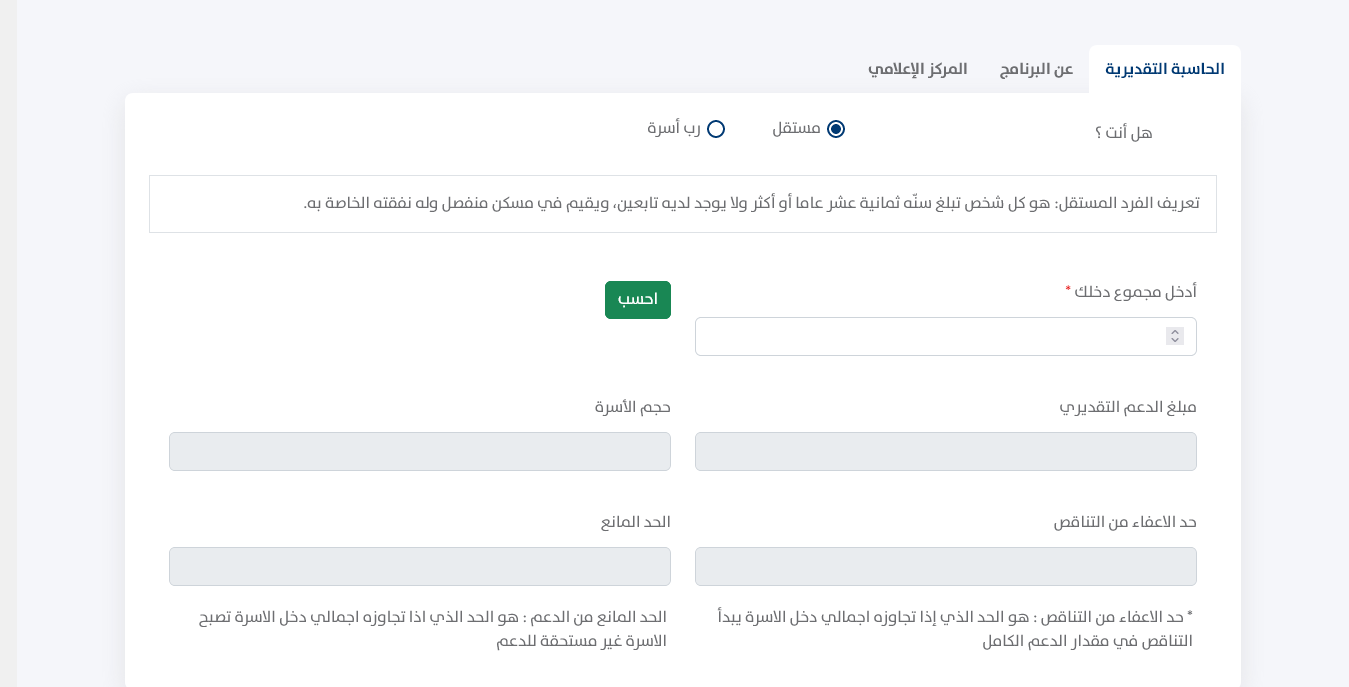Click the حد الاعفاء من التناقص explanatory note

[955, 628]
